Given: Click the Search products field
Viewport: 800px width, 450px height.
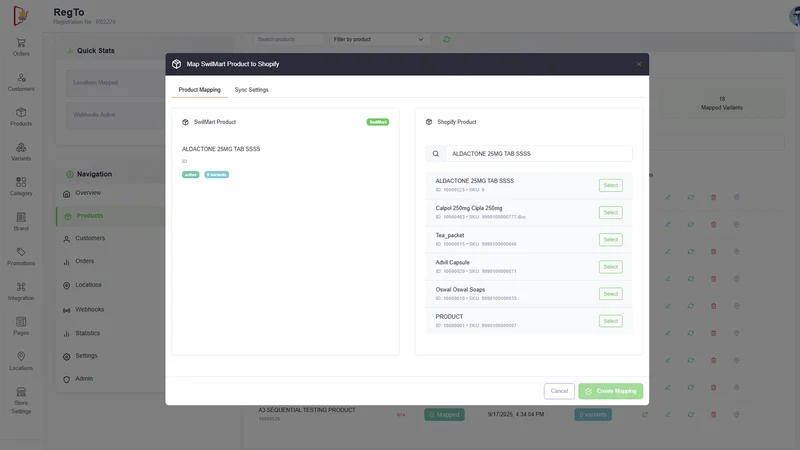Looking at the screenshot, I should [x=288, y=39].
